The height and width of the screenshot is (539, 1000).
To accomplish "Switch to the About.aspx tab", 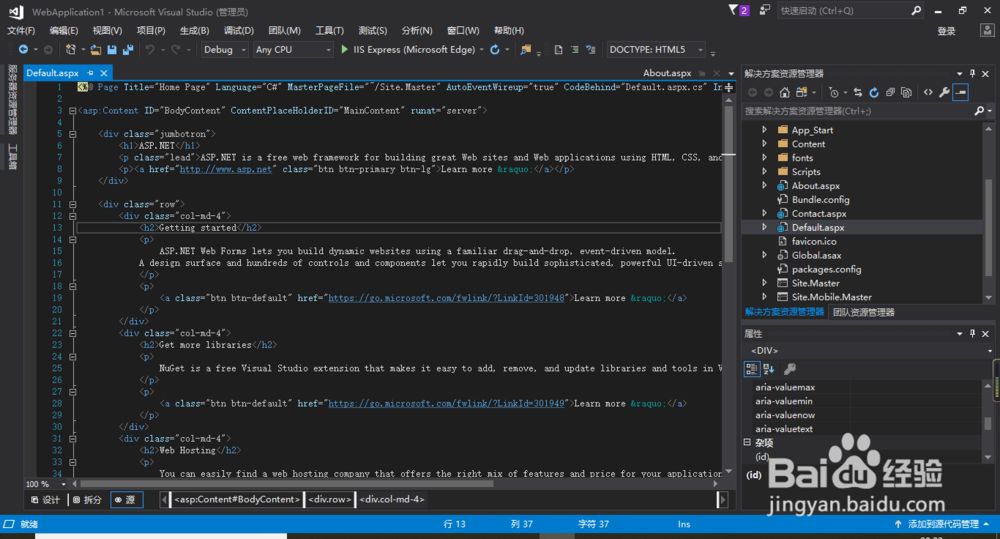I will [667, 73].
